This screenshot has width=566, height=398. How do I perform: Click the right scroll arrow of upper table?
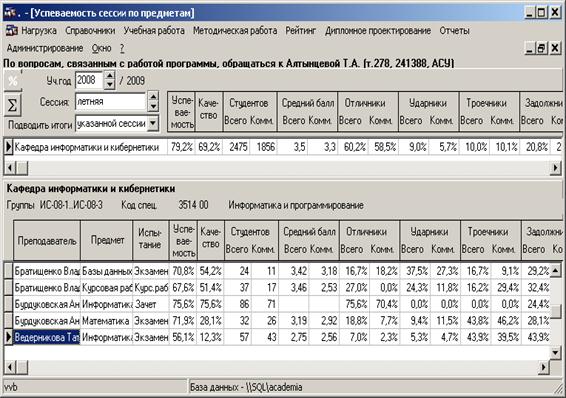coord(555,168)
